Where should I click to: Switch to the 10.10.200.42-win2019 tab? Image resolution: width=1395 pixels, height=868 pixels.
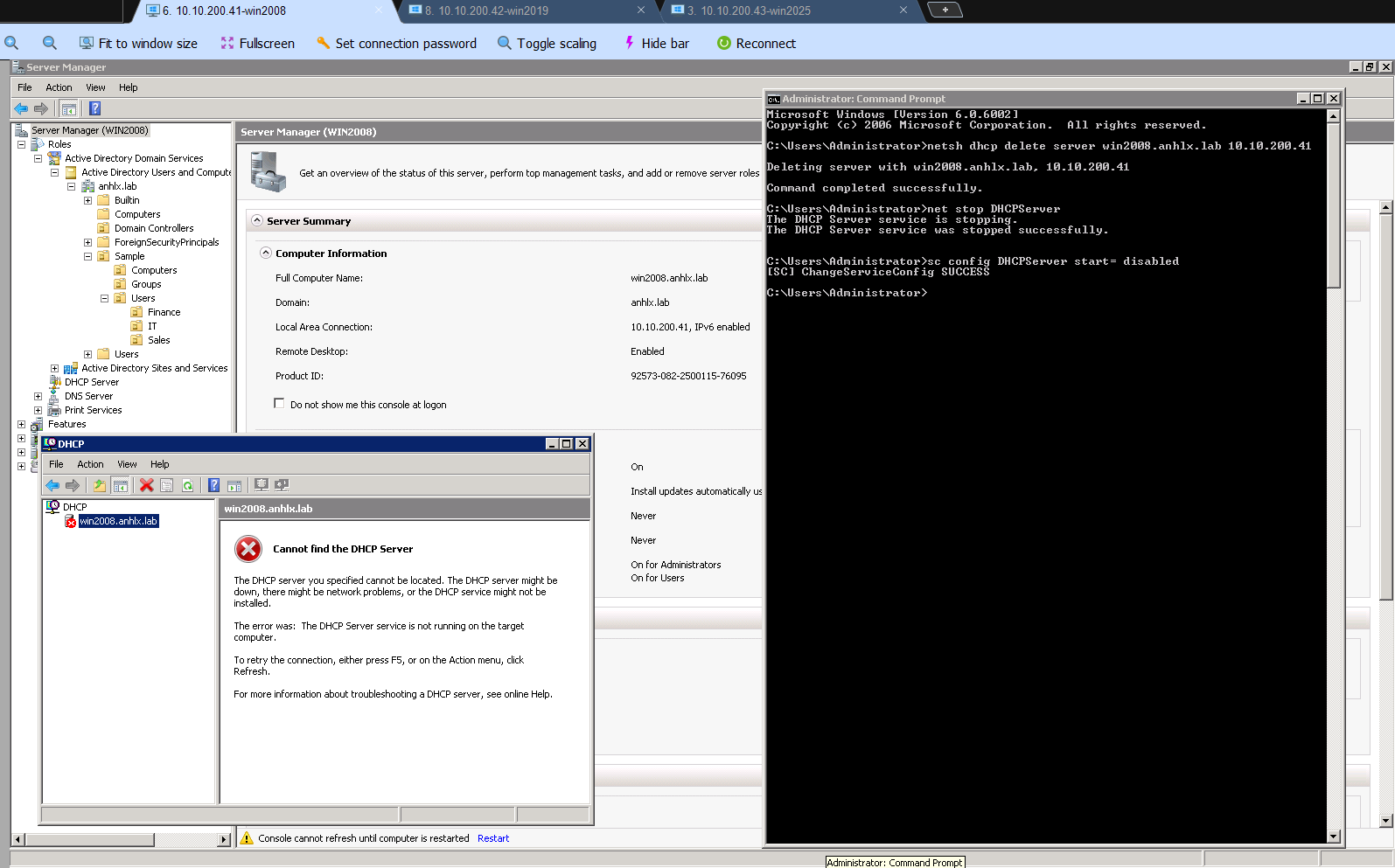(x=527, y=10)
